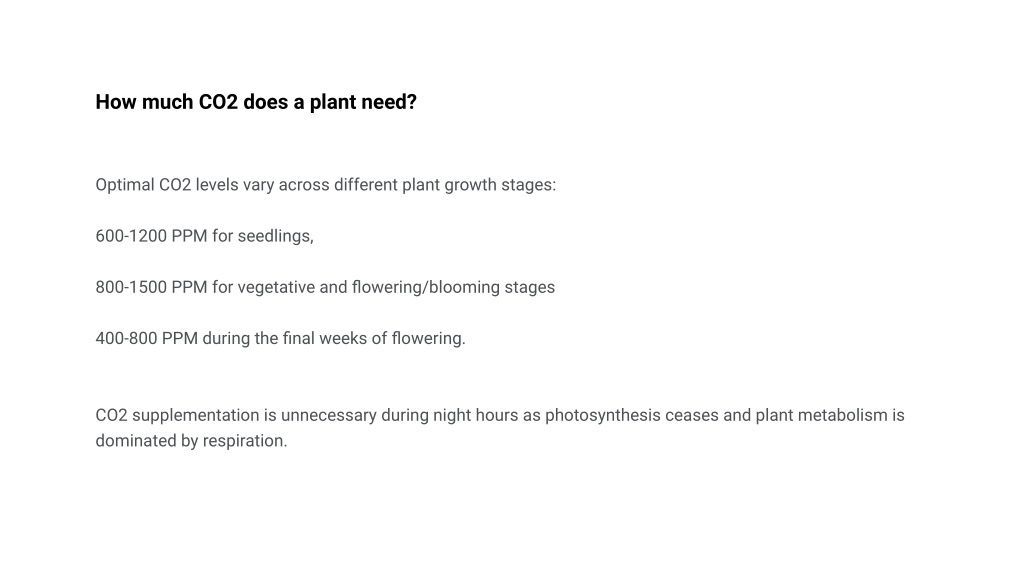Click 'plant metabolism is' at the paragraph line end

(830, 415)
